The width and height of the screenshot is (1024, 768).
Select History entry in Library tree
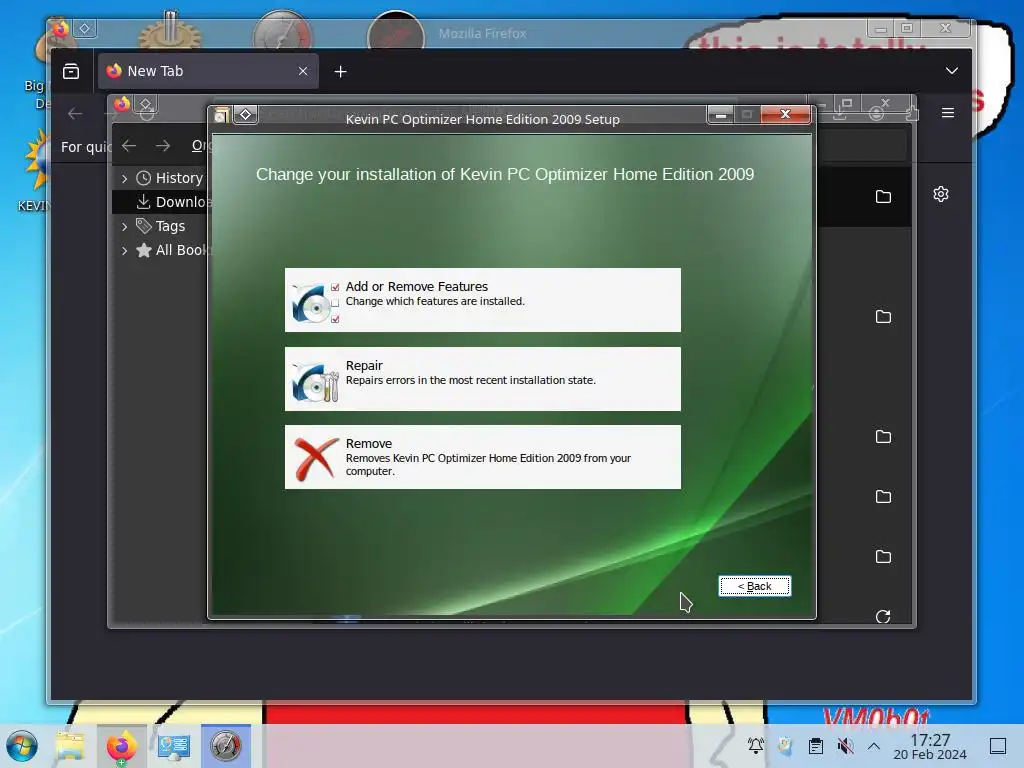pos(170,178)
